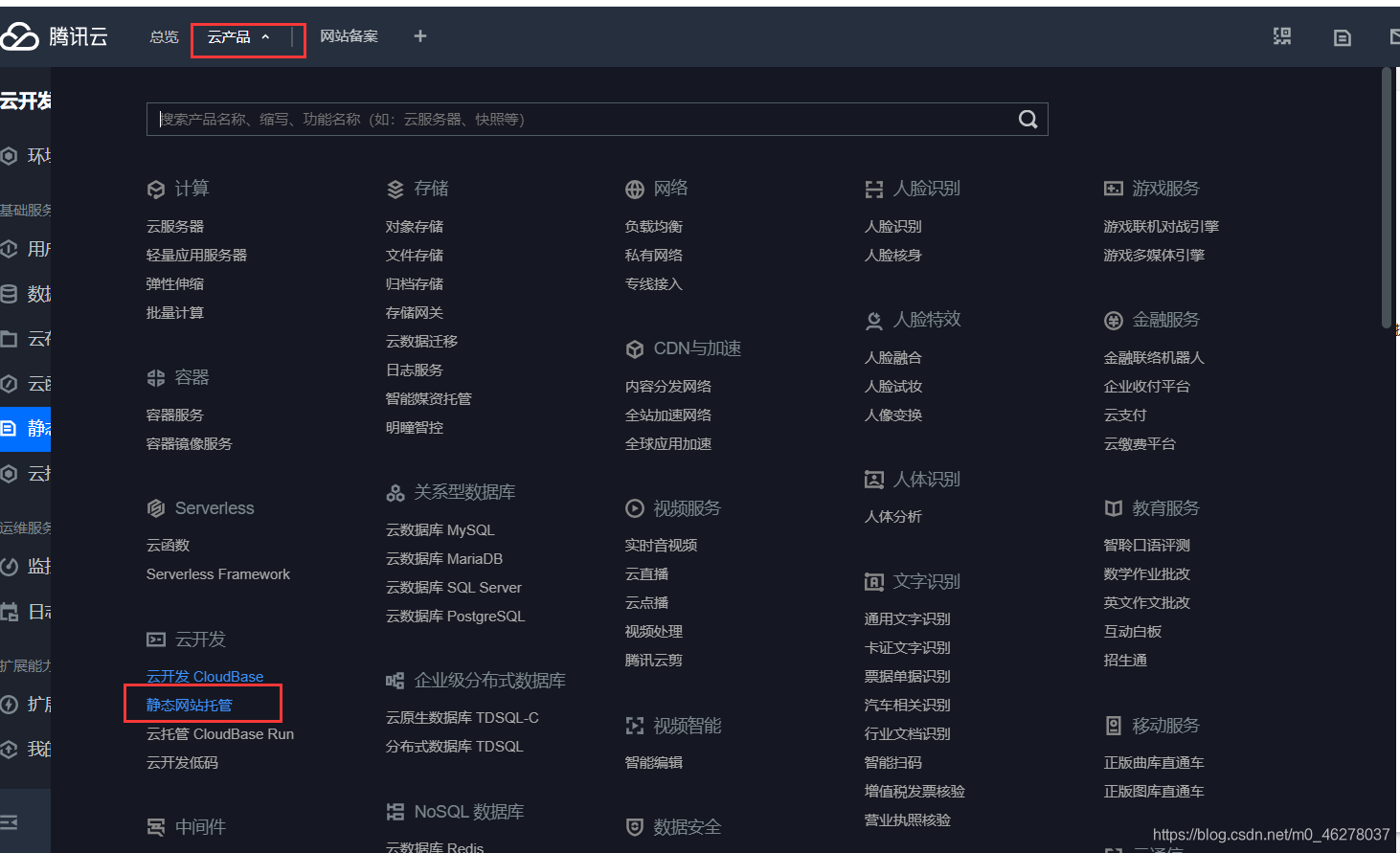
Task: Open 云数据库 PostgreSQL
Action: tap(456, 617)
